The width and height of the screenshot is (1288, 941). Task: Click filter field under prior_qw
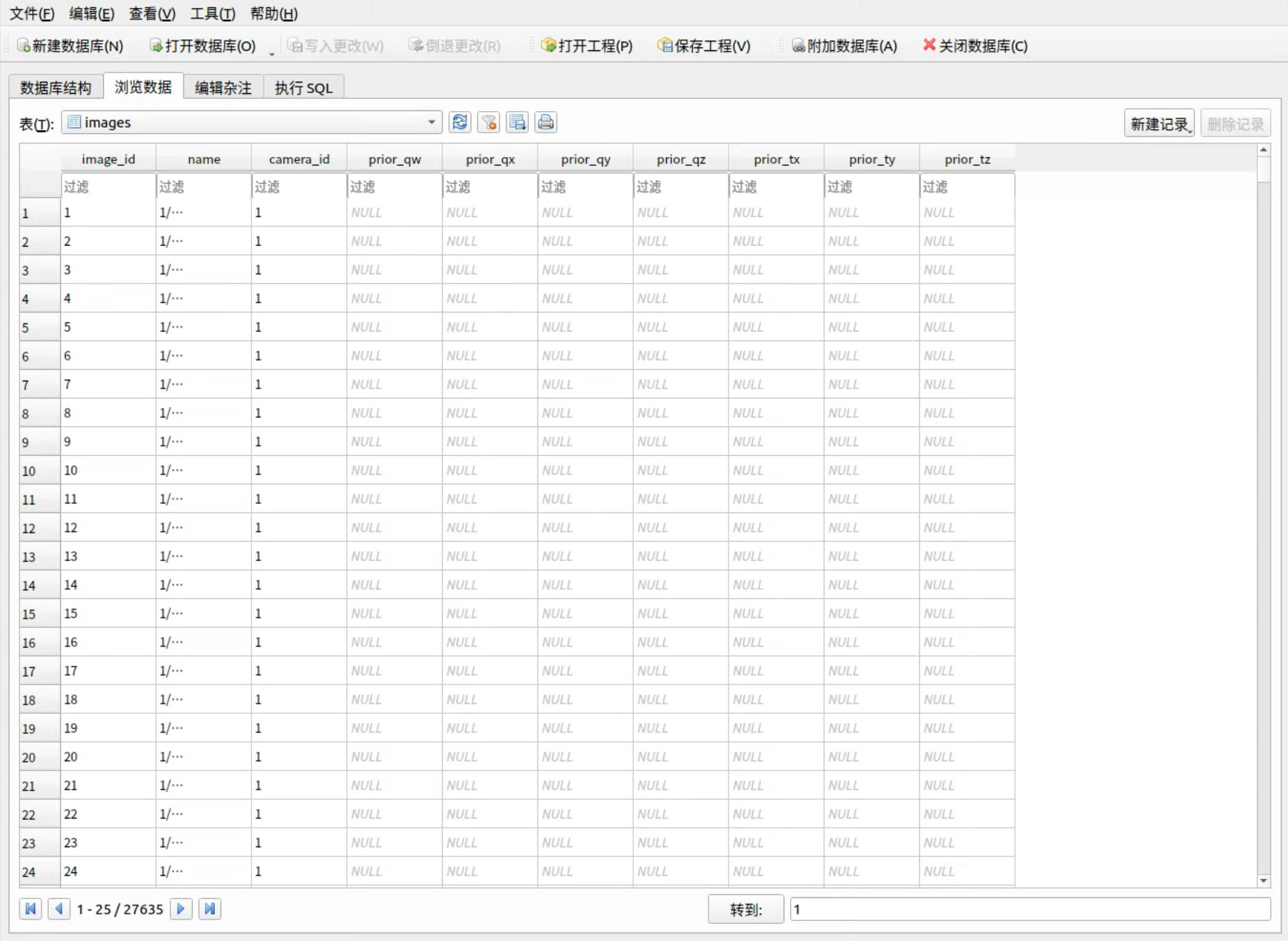pos(395,186)
